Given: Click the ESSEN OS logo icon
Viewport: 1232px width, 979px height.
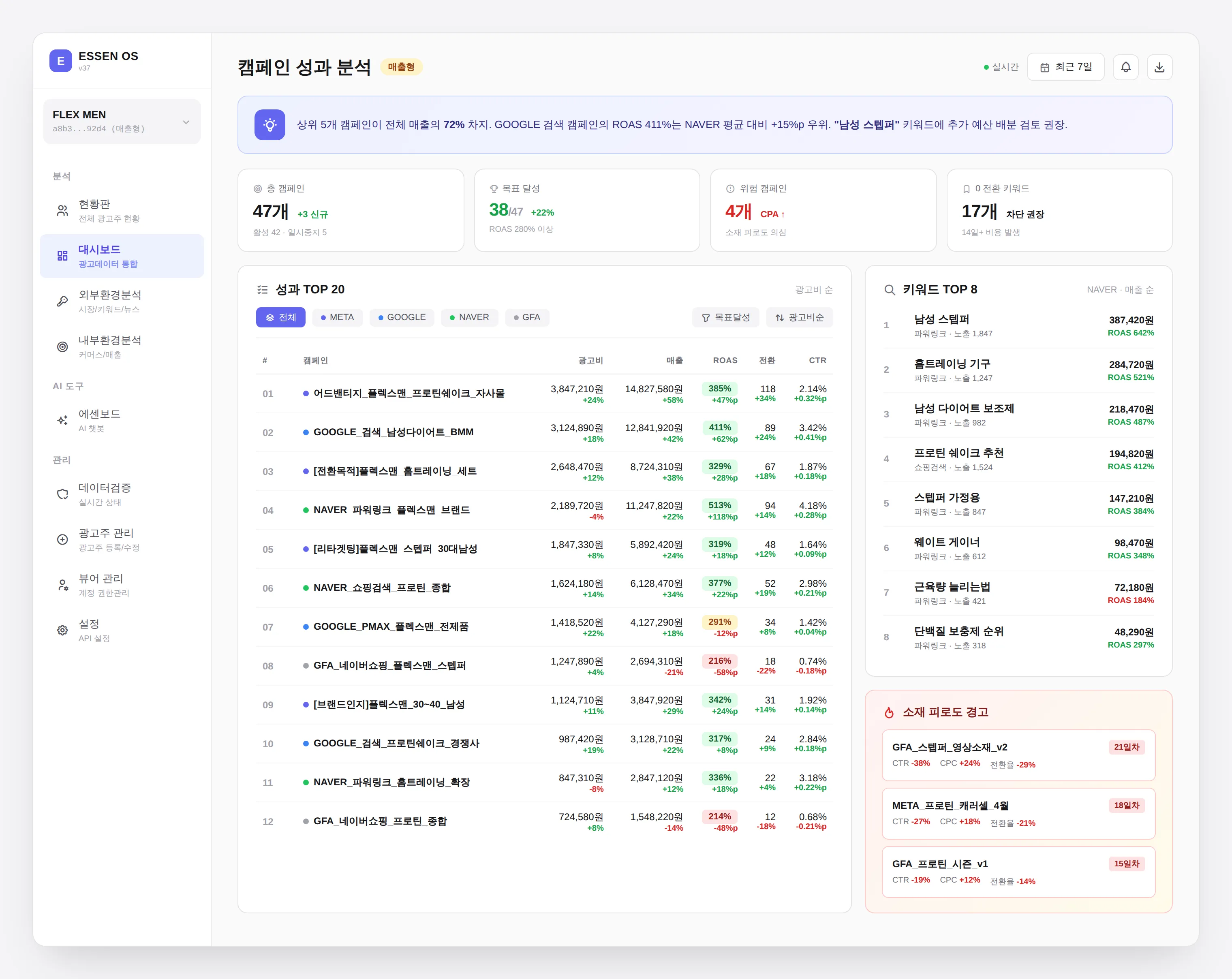Looking at the screenshot, I should (60, 61).
